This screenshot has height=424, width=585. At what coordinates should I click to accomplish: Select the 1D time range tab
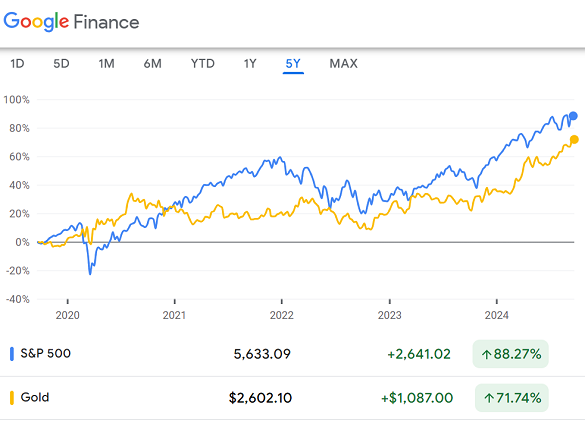coord(17,63)
